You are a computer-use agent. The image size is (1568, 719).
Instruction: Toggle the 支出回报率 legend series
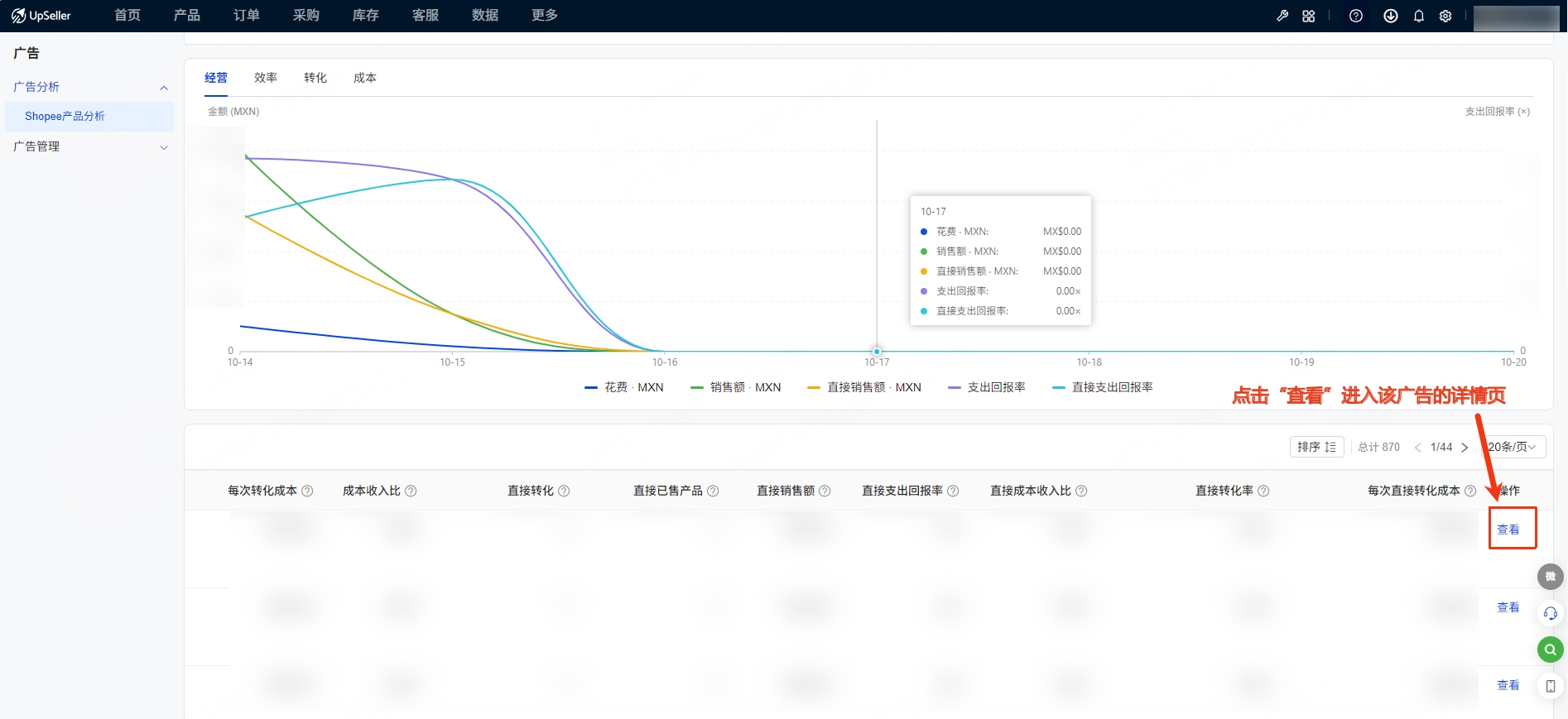(x=987, y=387)
